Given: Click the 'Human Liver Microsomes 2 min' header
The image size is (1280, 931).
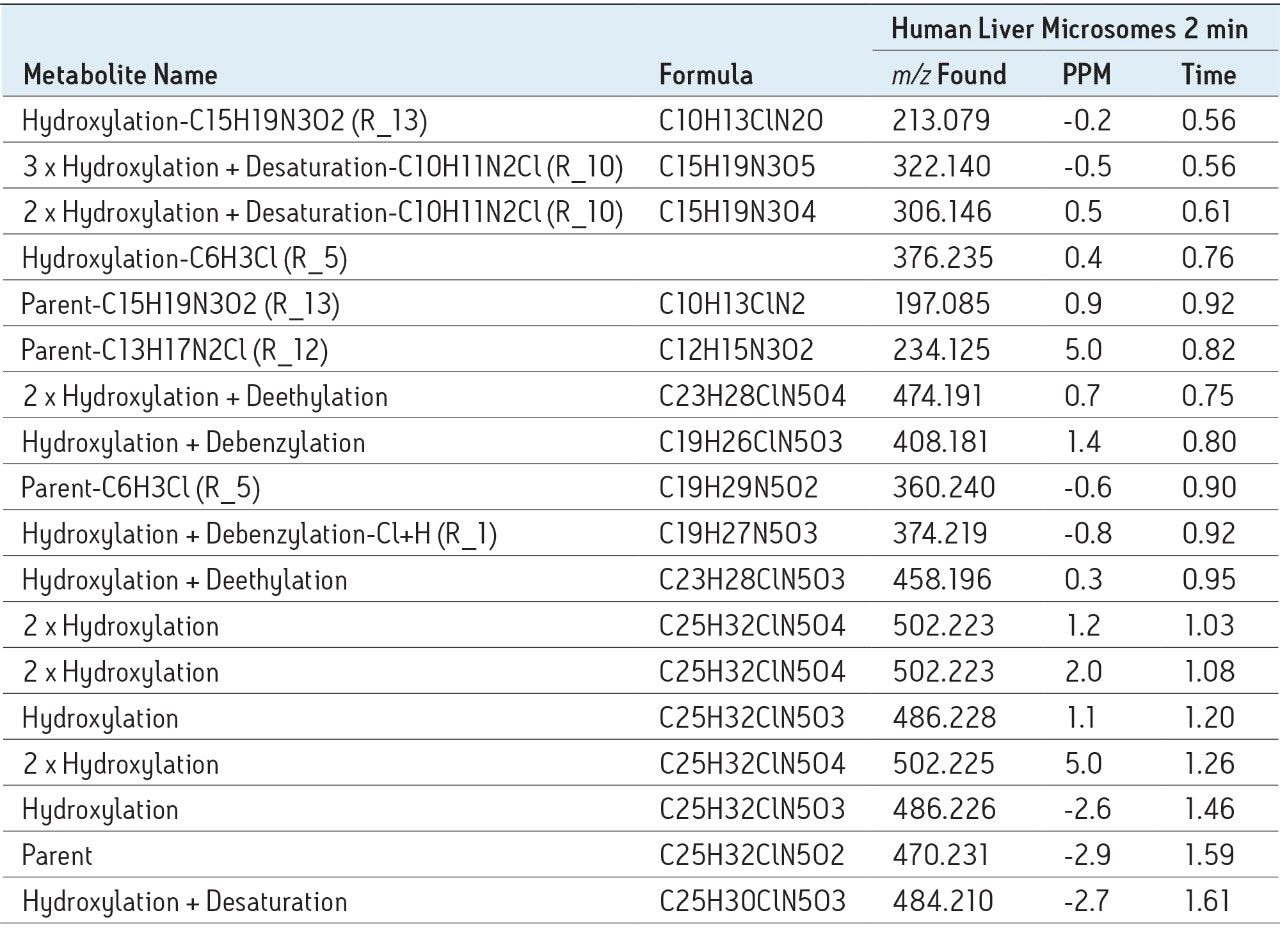Looking at the screenshot, I should (x=1069, y=30).
